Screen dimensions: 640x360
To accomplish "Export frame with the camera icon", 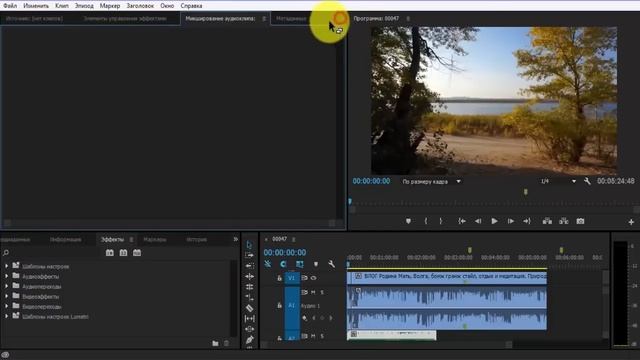I will point(580,221).
